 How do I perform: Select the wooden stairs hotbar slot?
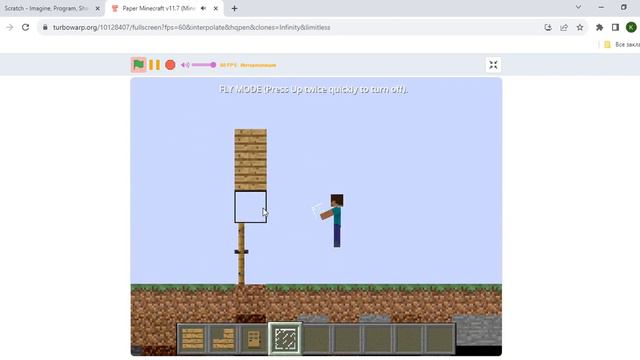pyautogui.click(x=223, y=338)
